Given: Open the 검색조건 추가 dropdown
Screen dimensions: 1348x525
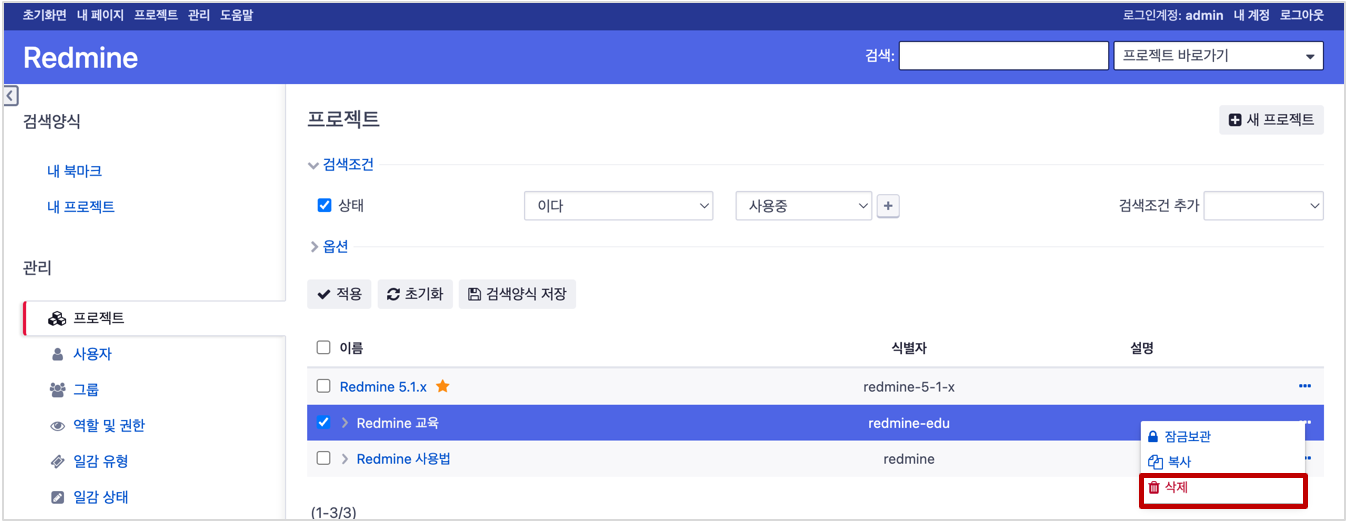Looking at the screenshot, I should 1264,206.
